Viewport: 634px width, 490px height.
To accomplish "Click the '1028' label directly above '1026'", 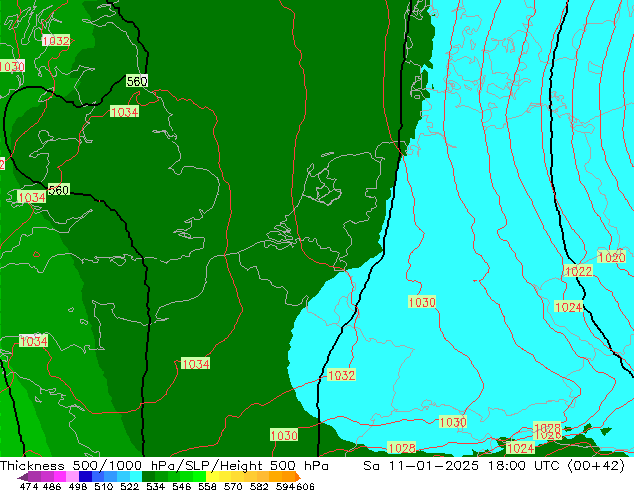I will pos(547,427).
